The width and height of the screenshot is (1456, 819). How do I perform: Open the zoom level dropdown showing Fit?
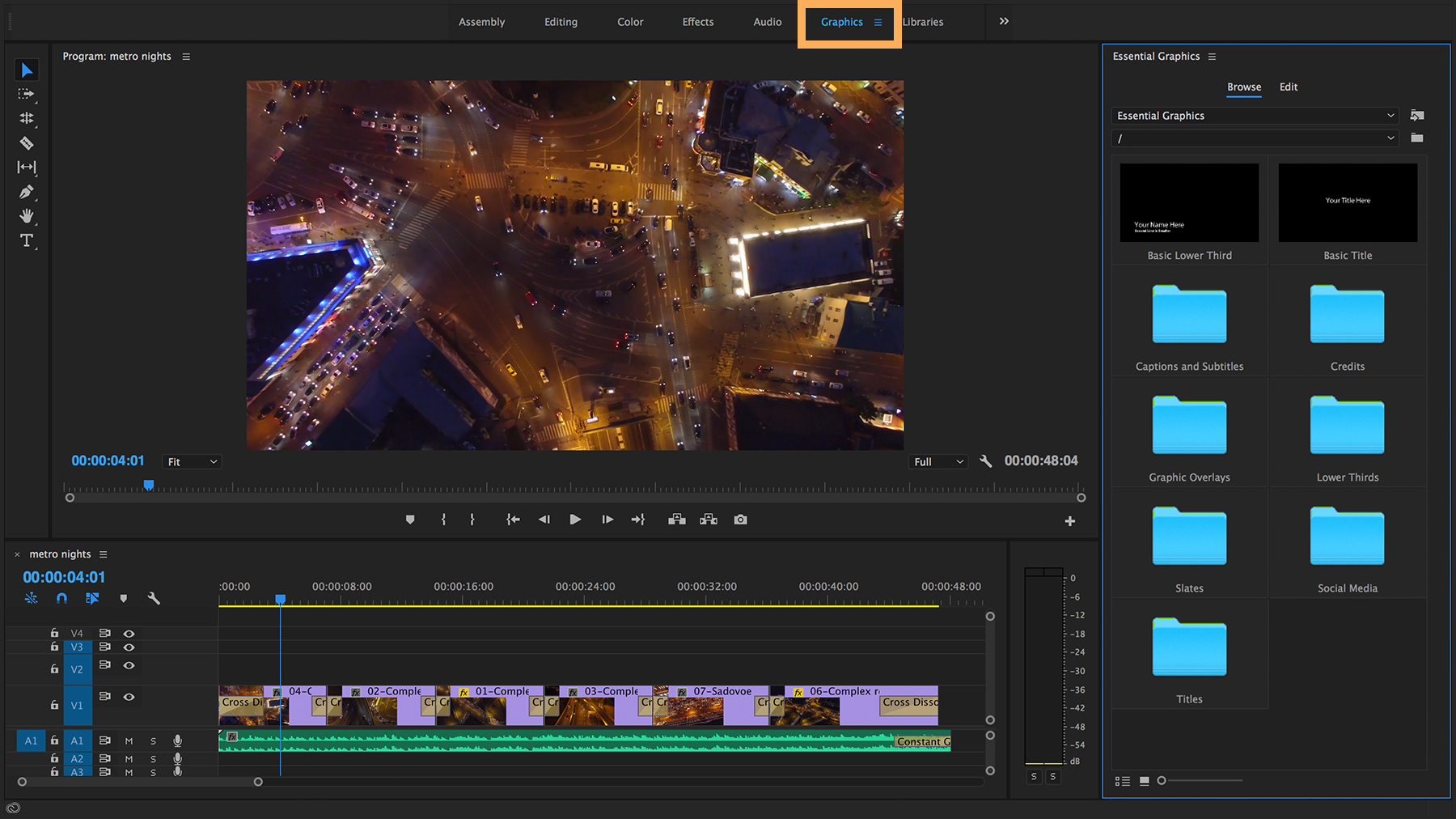pyautogui.click(x=192, y=461)
